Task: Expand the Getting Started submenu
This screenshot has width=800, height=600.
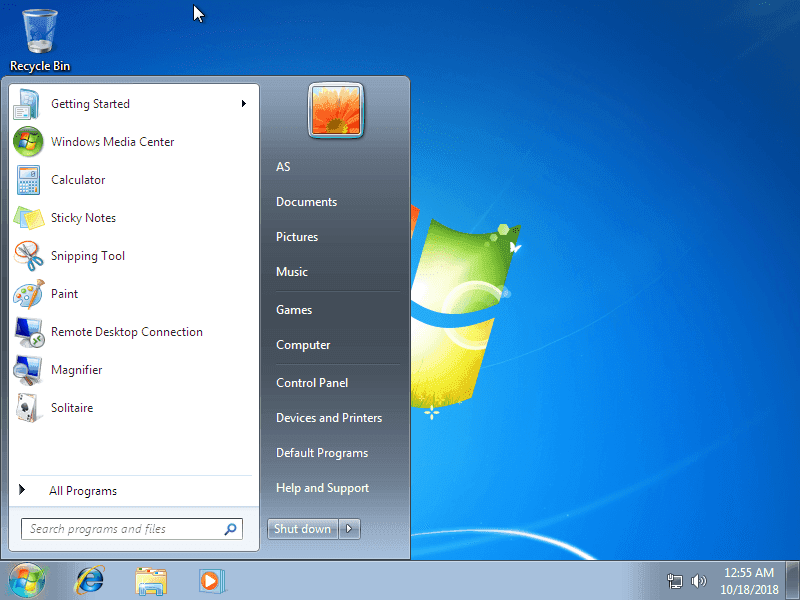Action: [90, 104]
